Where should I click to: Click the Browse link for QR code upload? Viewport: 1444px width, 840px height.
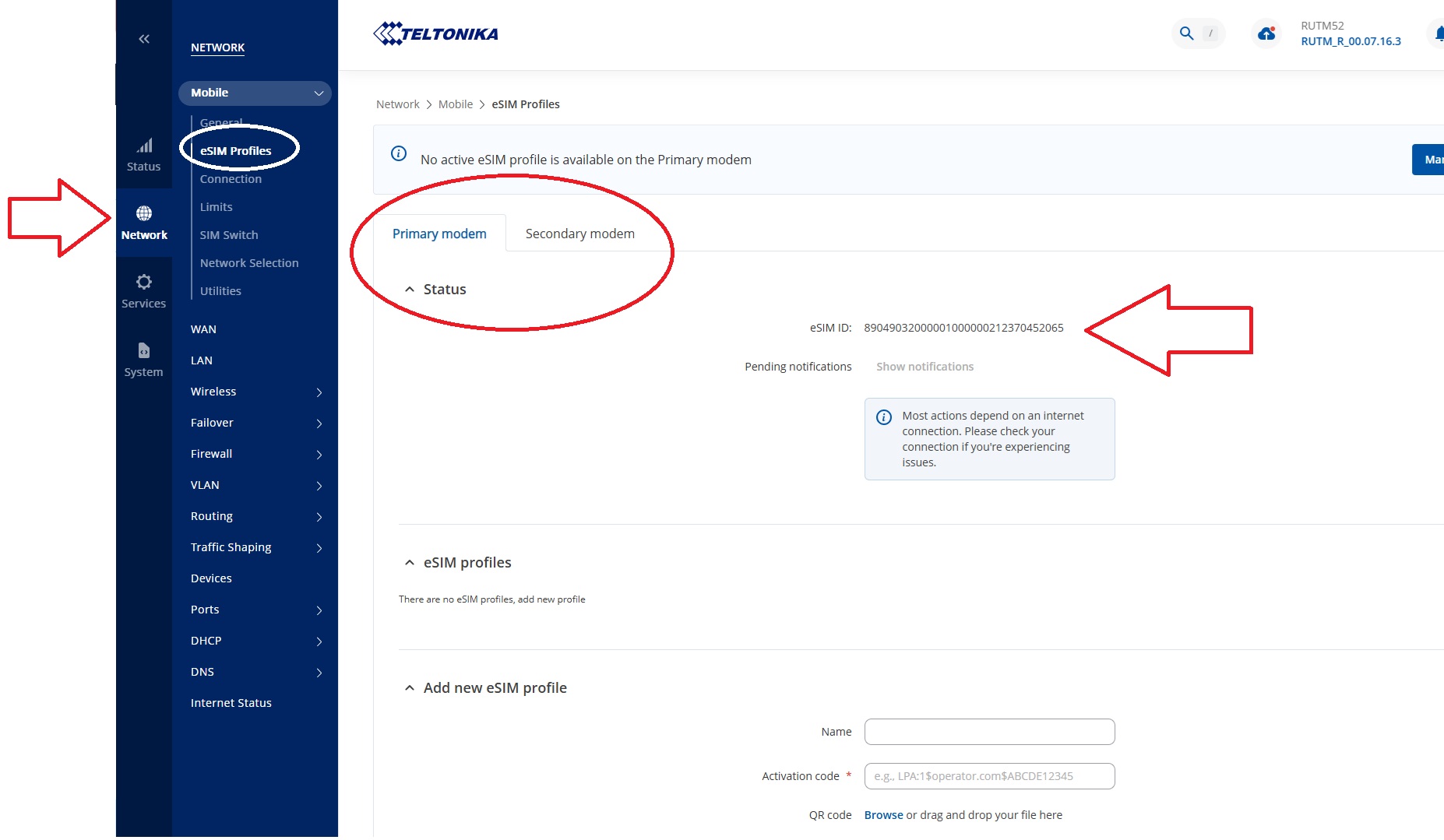coord(882,814)
